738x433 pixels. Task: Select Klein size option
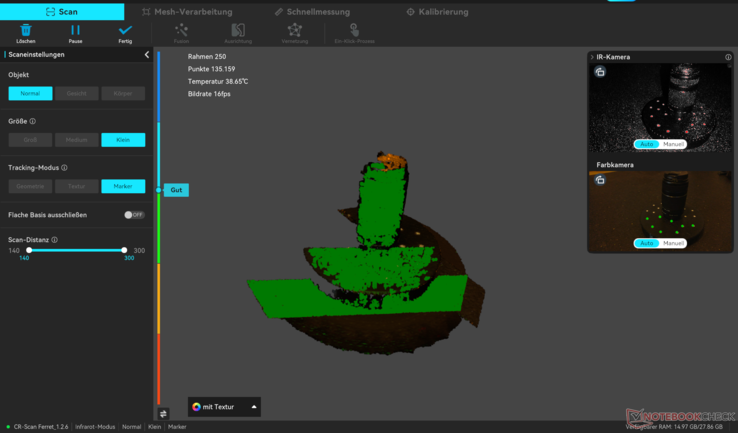[123, 140]
